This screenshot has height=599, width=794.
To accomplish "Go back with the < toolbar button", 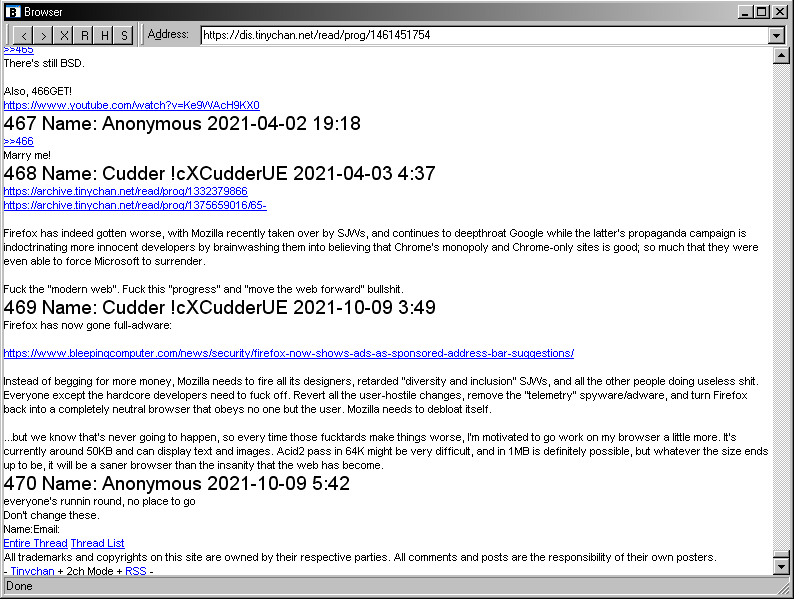I will click(23, 35).
